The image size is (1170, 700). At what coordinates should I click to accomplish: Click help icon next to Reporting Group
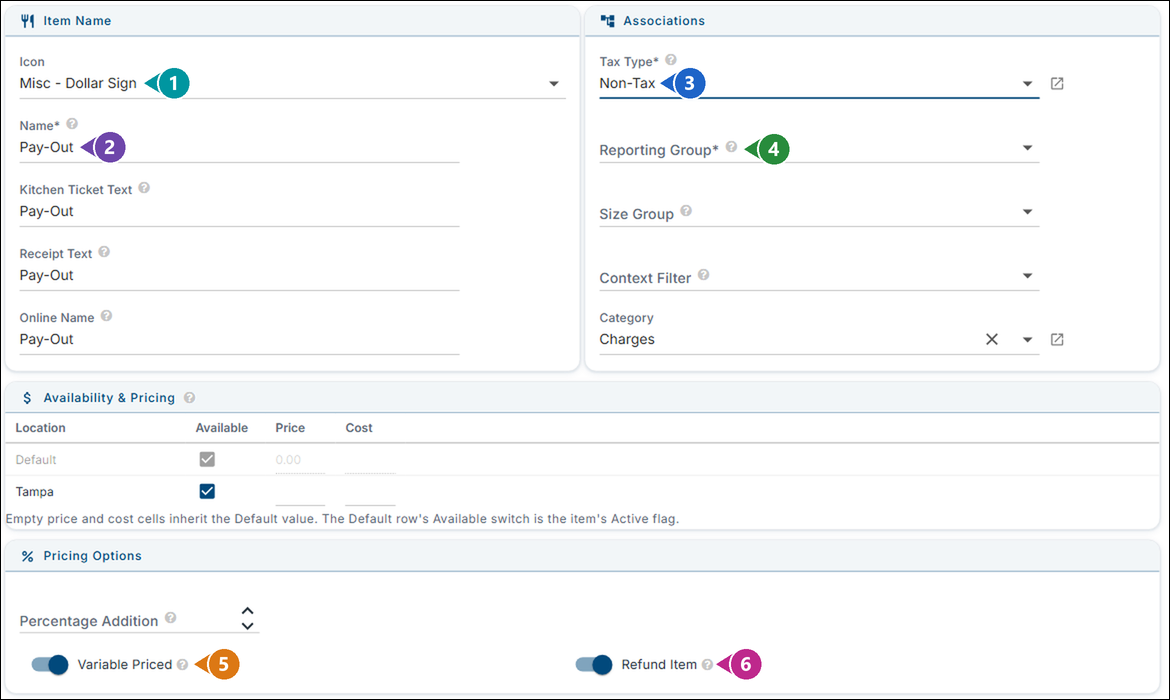(731, 147)
